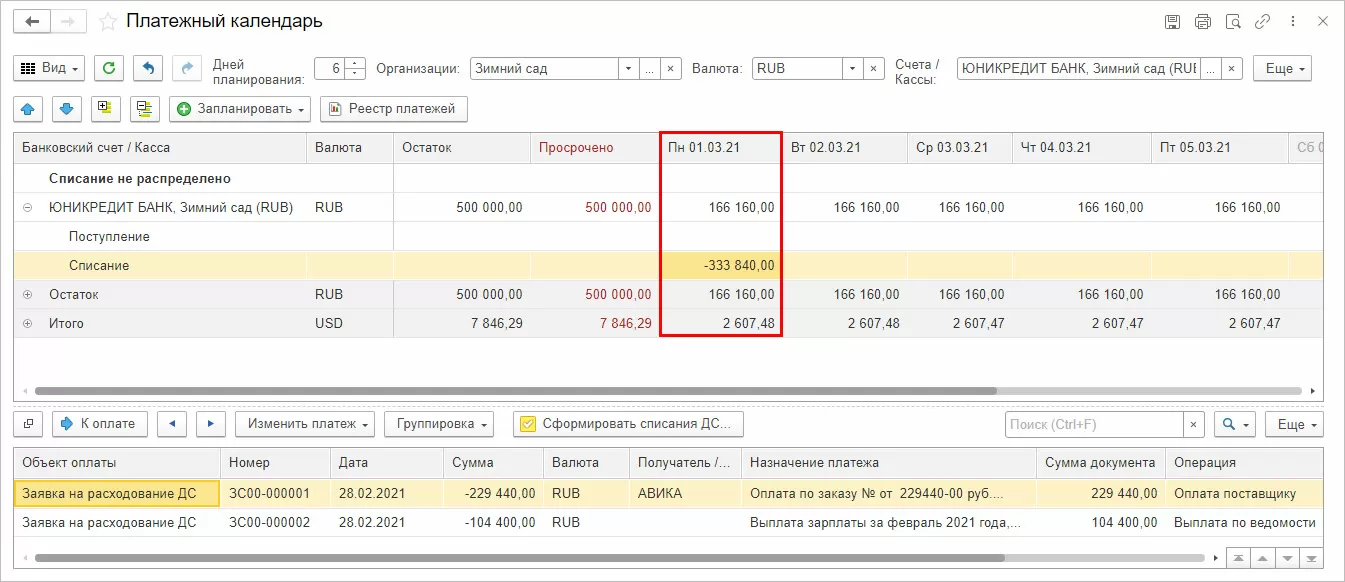The image size is (1345, 582).
Task: Decrease Дней планирования with the down stepper
Action: [x=356, y=74]
